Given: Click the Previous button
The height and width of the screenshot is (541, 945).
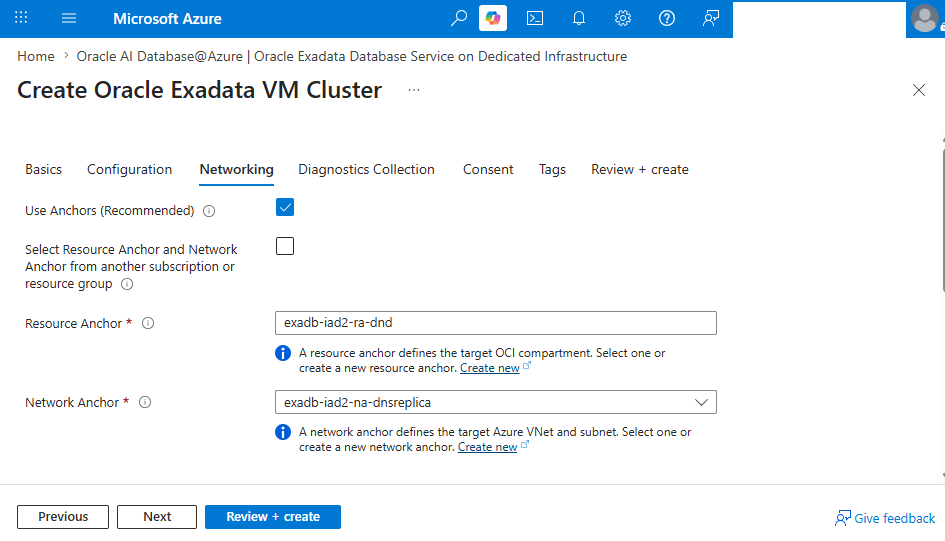Looking at the screenshot, I should click(x=63, y=517).
